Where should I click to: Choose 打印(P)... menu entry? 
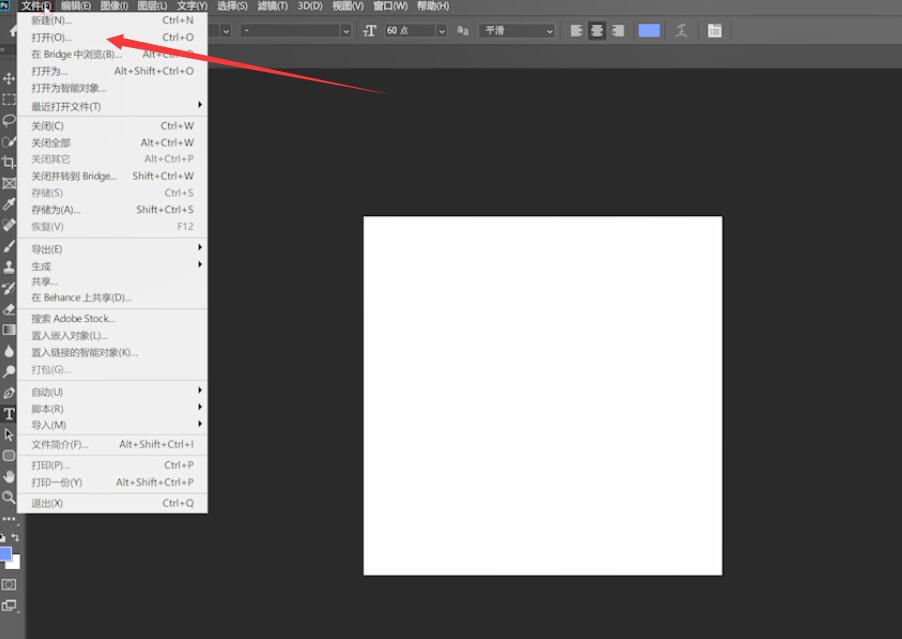coord(112,465)
